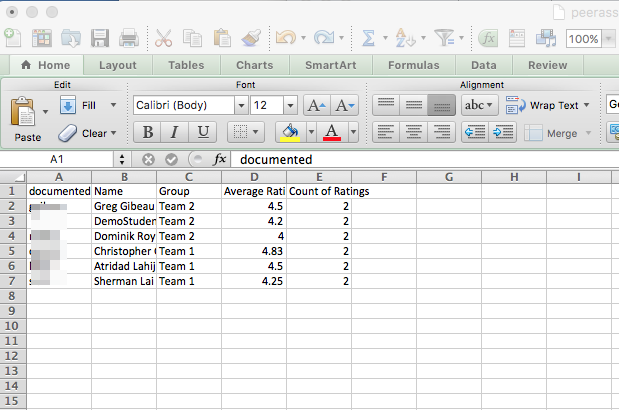This screenshot has width=619, height=410.
Task: Click the AutoSum sigma icon
Action: [x=368, y=38]
